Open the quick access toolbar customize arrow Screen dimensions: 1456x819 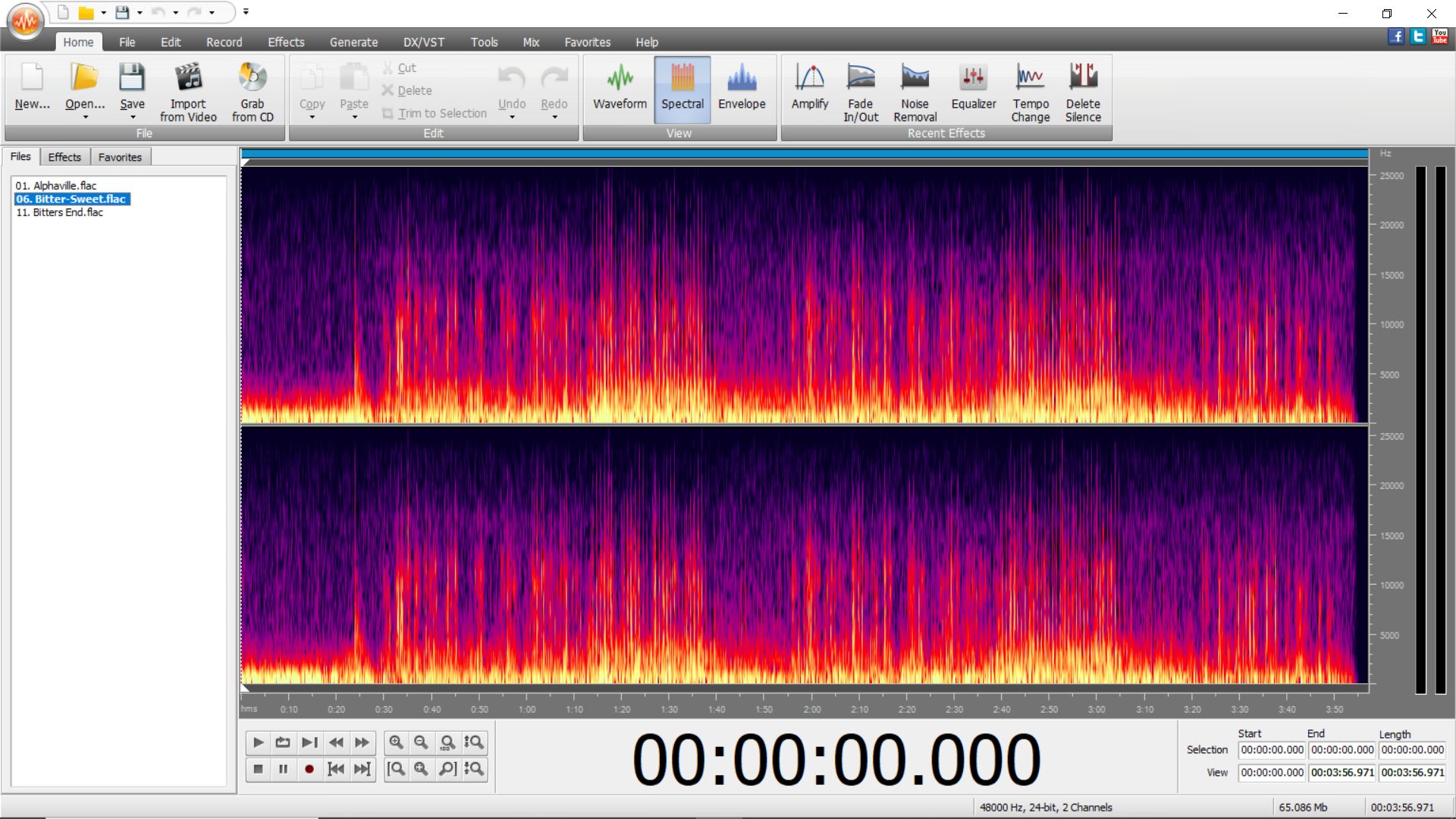click(246, 12)
